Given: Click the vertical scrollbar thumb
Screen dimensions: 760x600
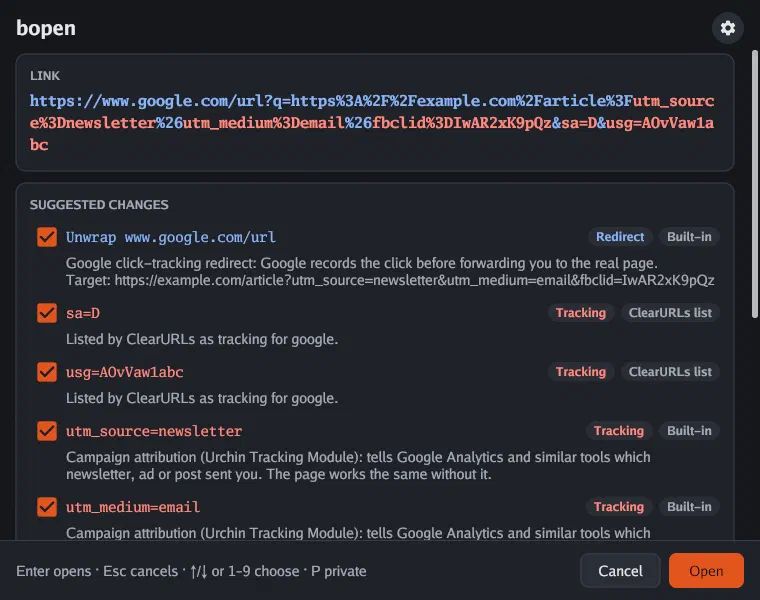Looking at the screenshot, I should click(x=755, y=184).
